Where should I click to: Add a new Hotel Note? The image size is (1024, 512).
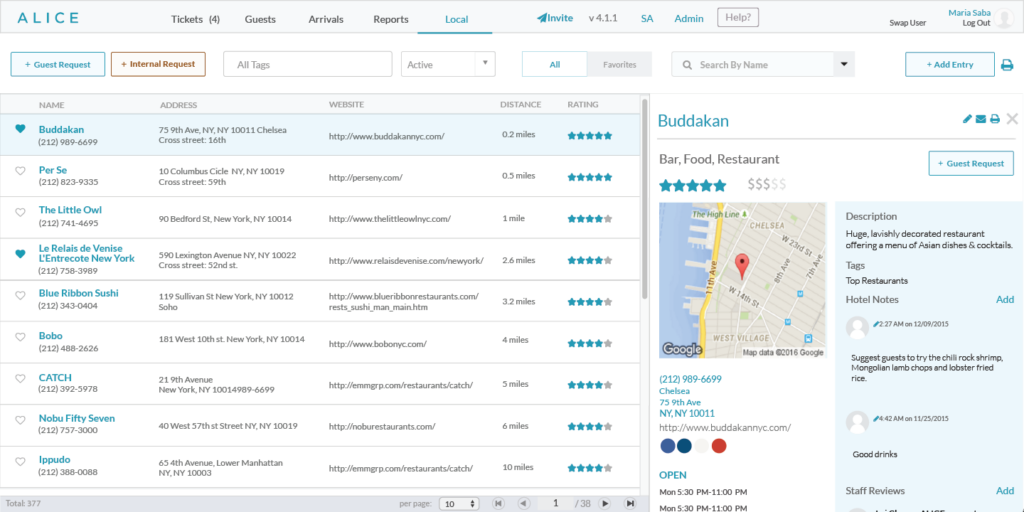[1005, 300]
